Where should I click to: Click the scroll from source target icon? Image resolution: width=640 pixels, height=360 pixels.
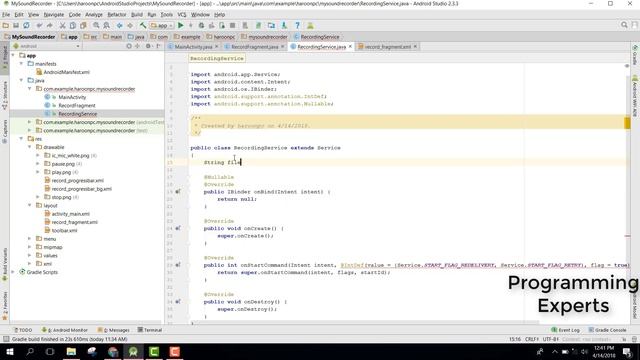click(129, 46)
